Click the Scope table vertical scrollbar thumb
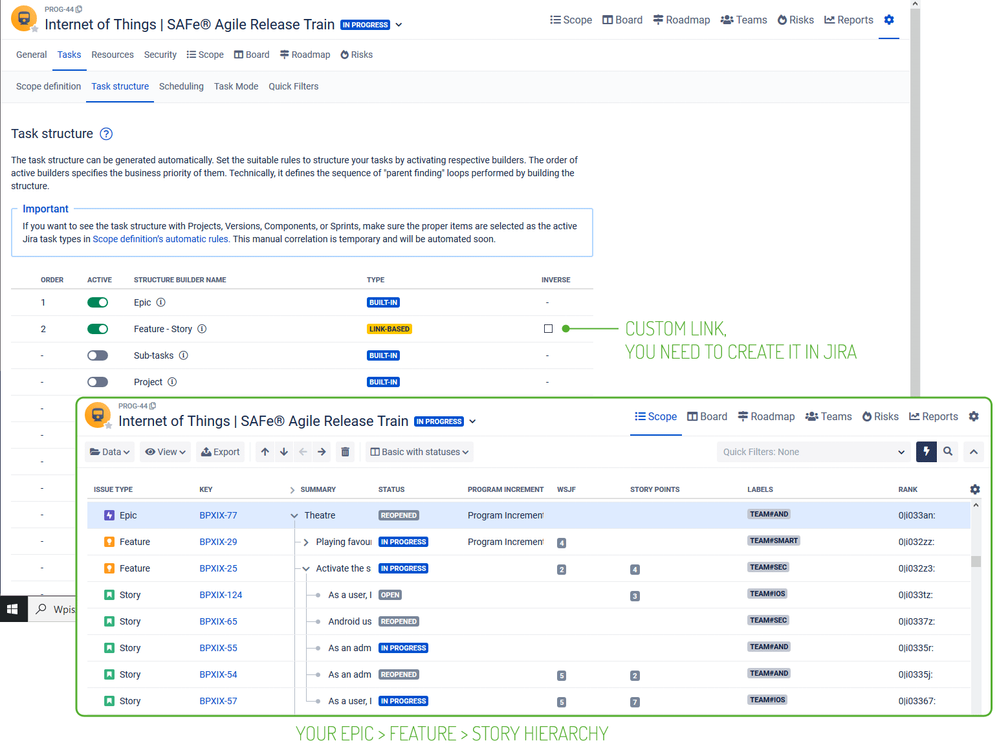 (x=975, y=561)
